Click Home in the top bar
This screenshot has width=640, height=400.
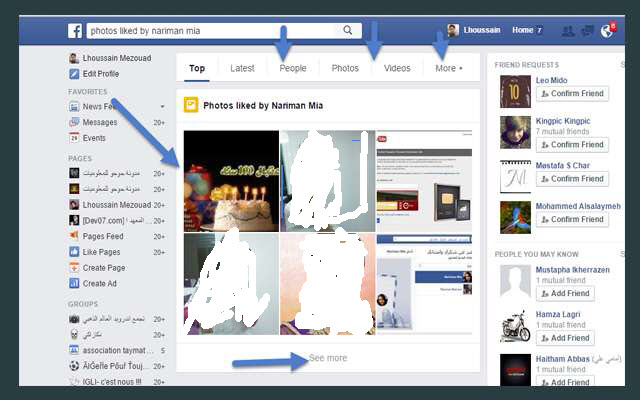coord(522,30)
